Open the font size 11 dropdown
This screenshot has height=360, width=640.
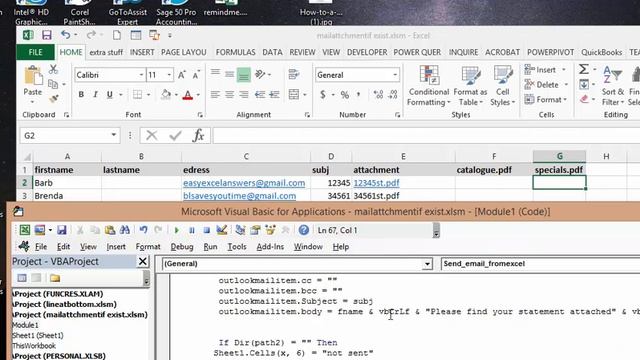169,75
